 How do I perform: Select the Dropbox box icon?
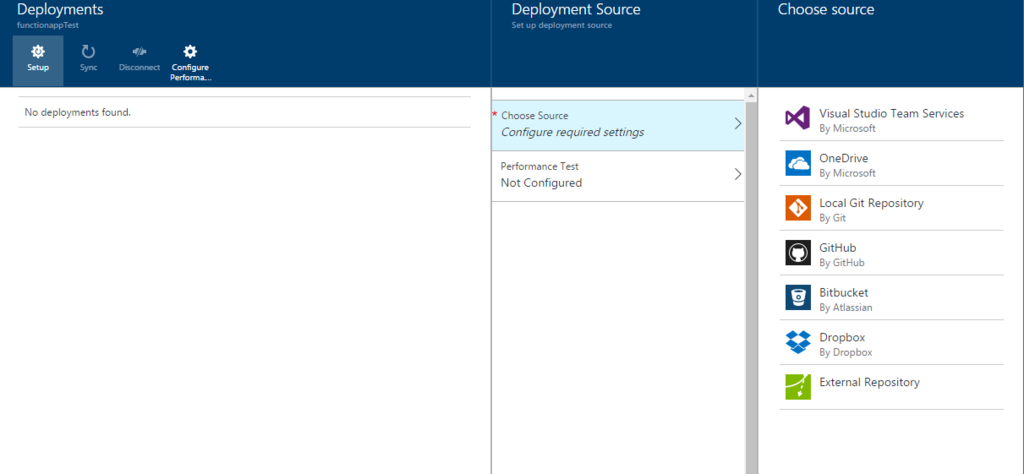click(797, 342)
